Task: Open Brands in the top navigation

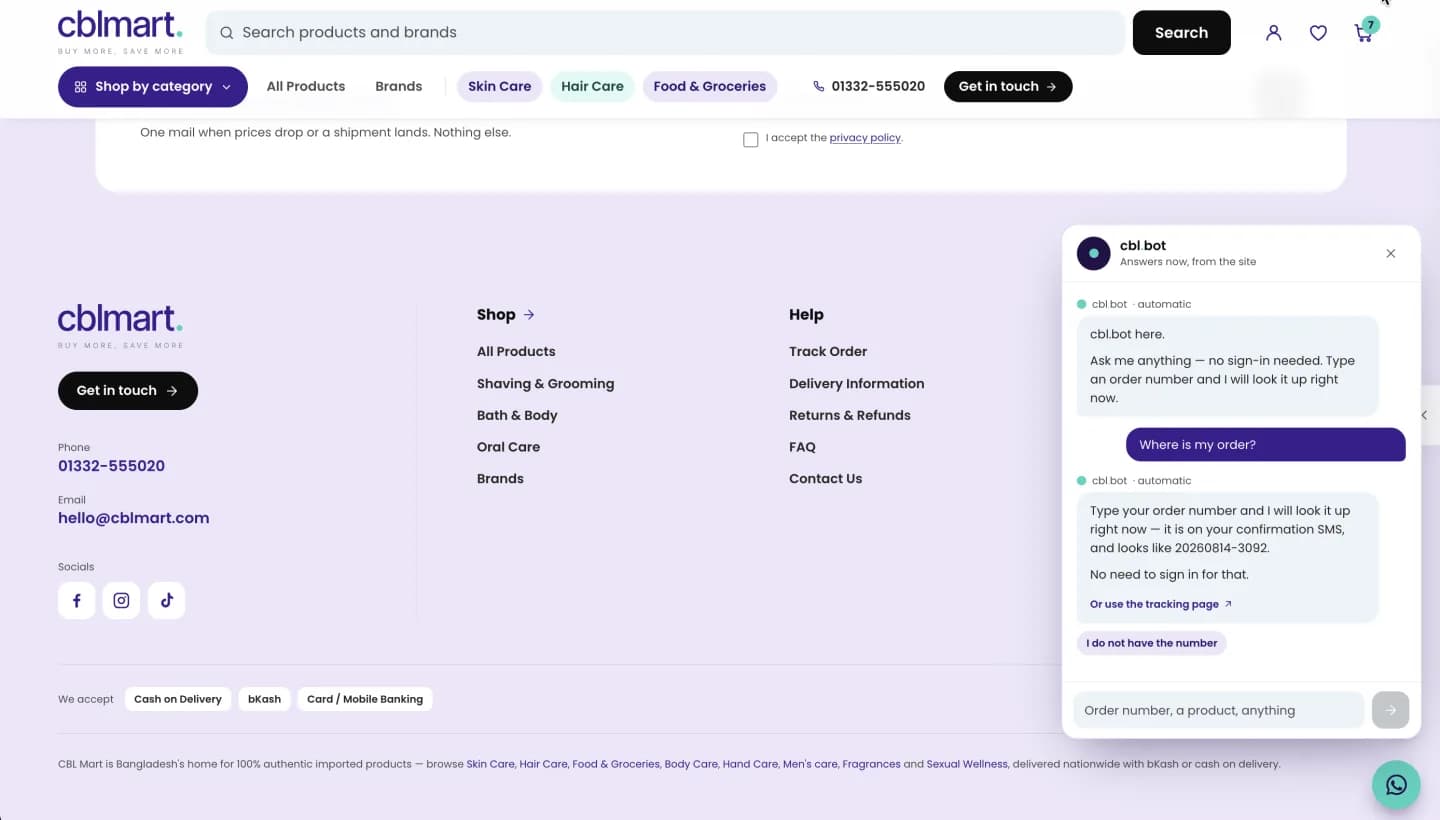Action: [x=398, y=87]
